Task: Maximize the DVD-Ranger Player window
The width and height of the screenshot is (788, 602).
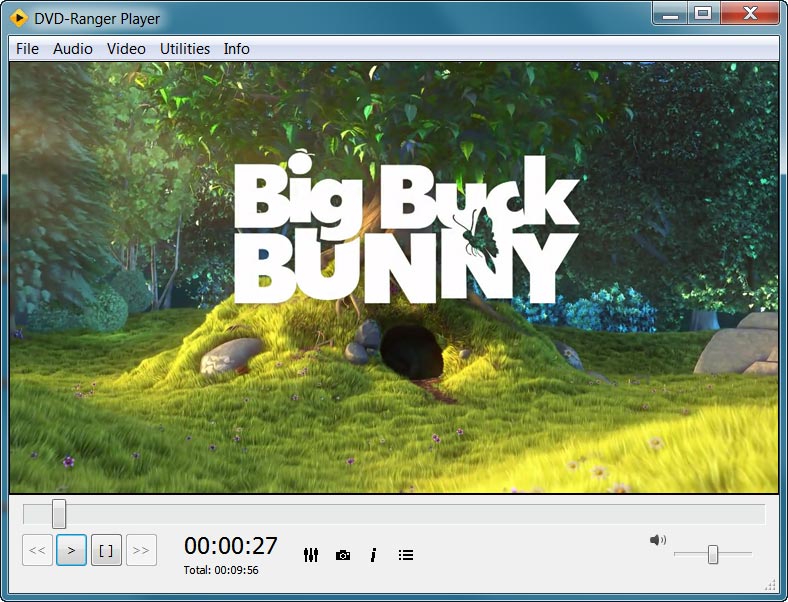Action: click(x=703, y=14)
